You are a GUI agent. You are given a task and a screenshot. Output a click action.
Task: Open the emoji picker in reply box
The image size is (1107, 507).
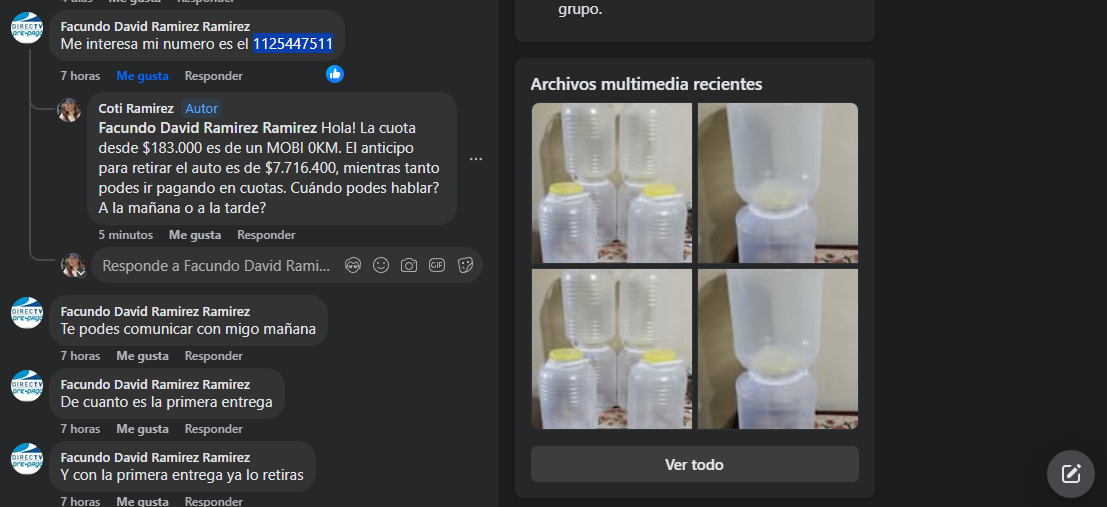point(381,266)
